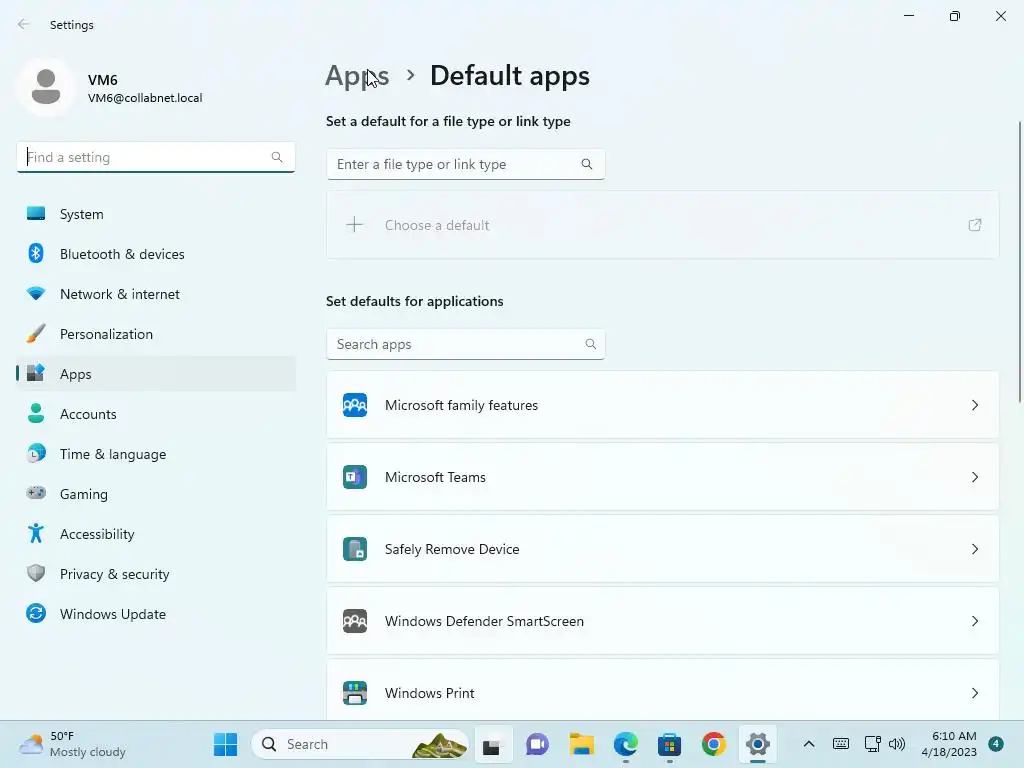Image resolution: width=1024 pixels, height=768 pixels.
Task: Open the clock showing 6:10 AM
Action: coord(949,744)
